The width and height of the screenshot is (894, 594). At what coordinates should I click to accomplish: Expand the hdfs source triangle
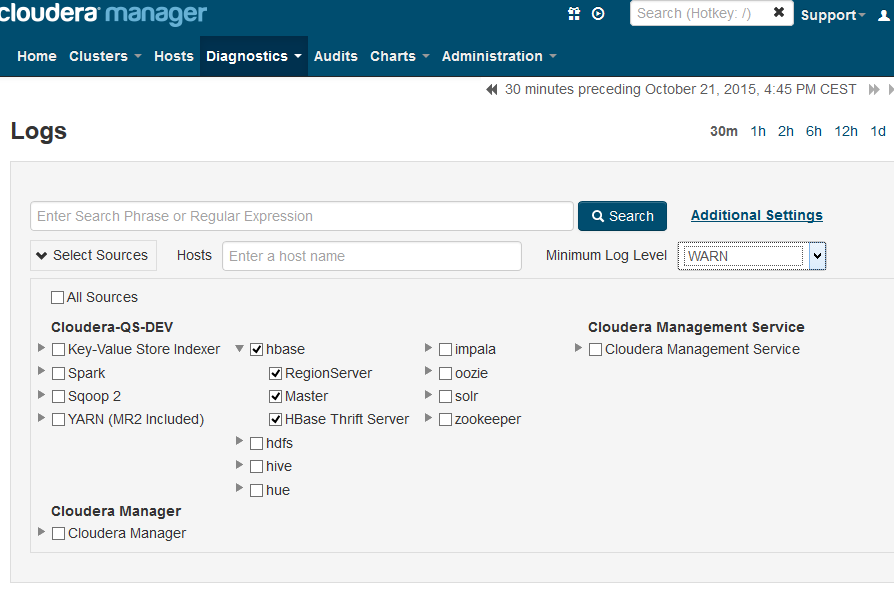click(240, 440)
